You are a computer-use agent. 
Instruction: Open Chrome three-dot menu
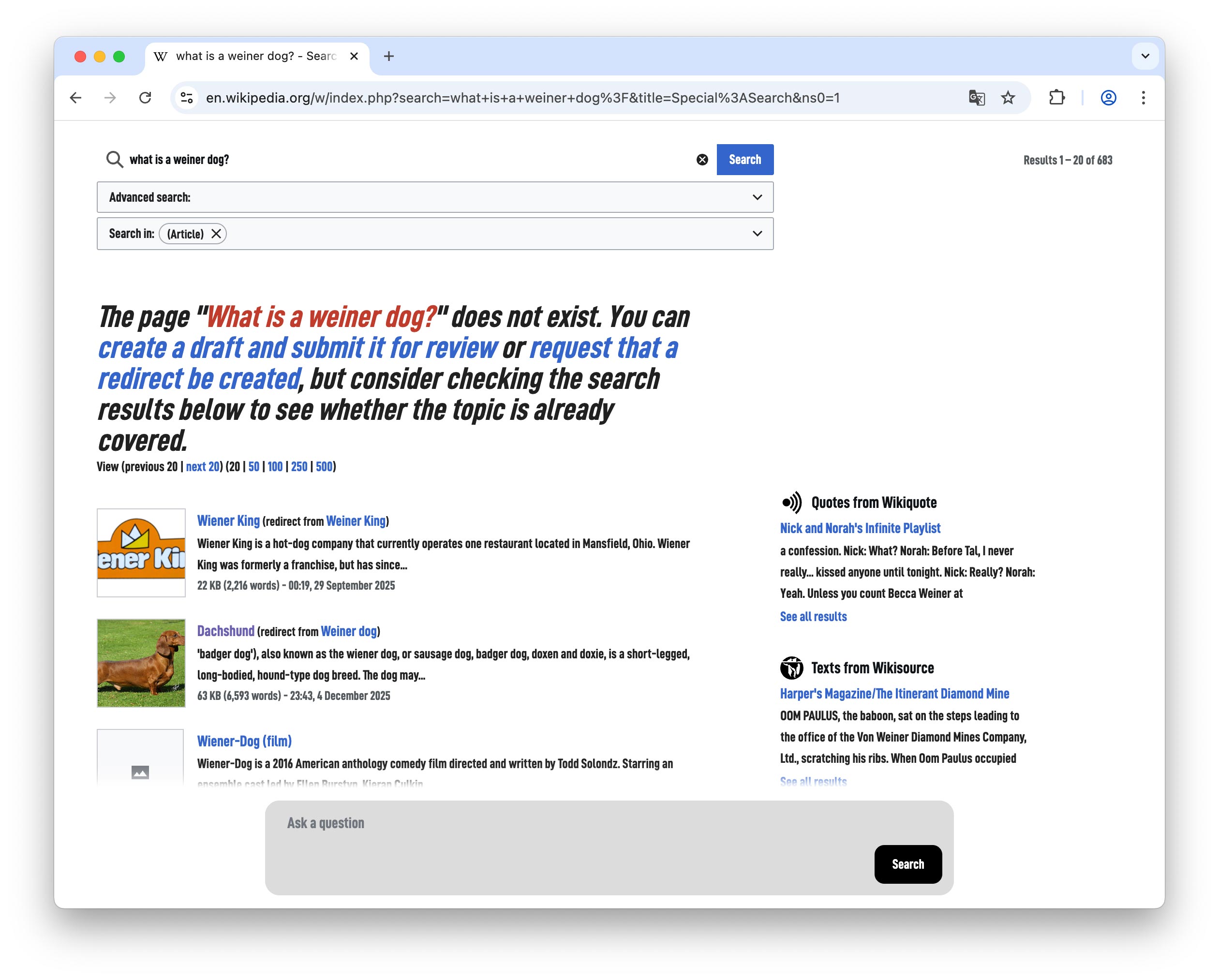tap(1143, 98)
